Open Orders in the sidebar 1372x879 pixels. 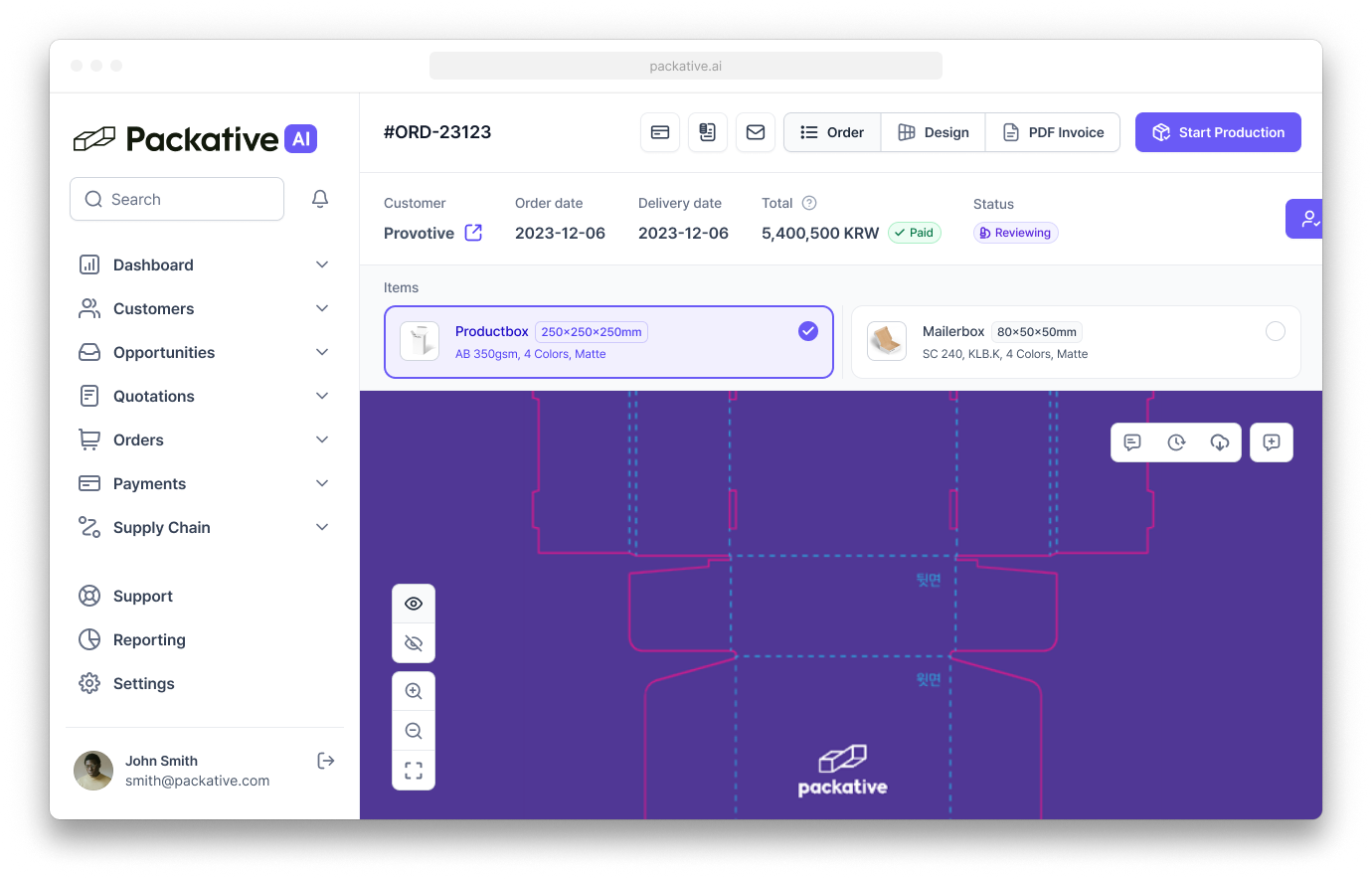coord(205,439)
